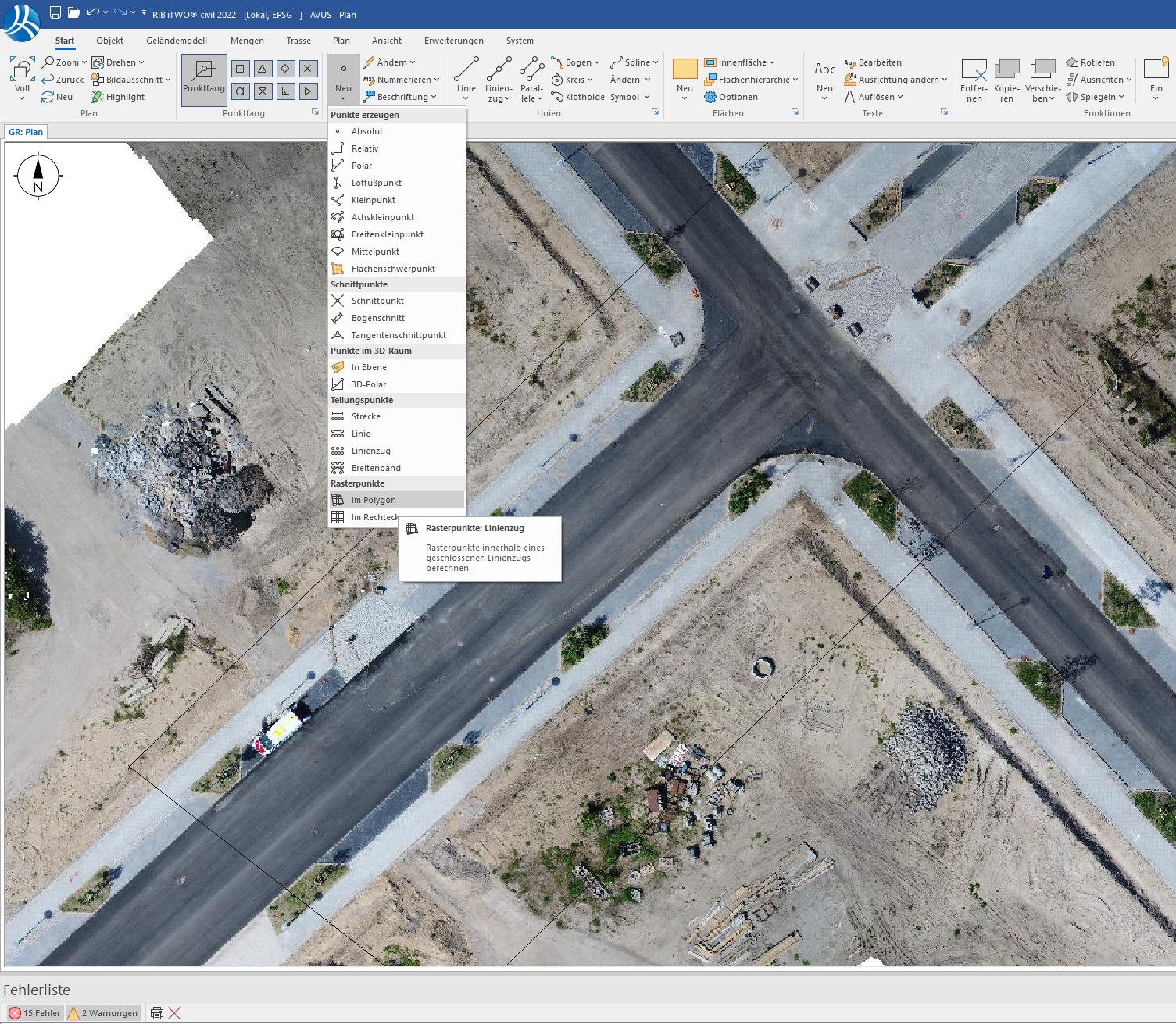Click the 15 Fehler filter button
The width and height of the screenshot is (1176, 1024).
pos(34,1013)
